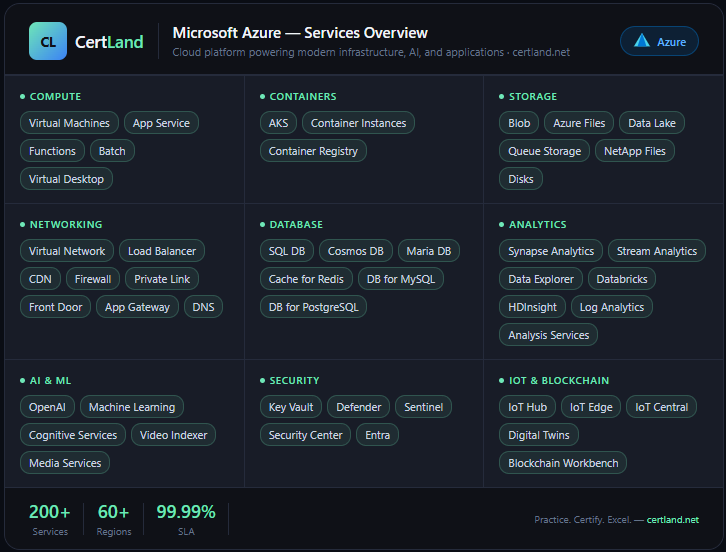Select the HDInsight chip
The width and height of the screenshot is (726, 552).
(x=532, y=307)
